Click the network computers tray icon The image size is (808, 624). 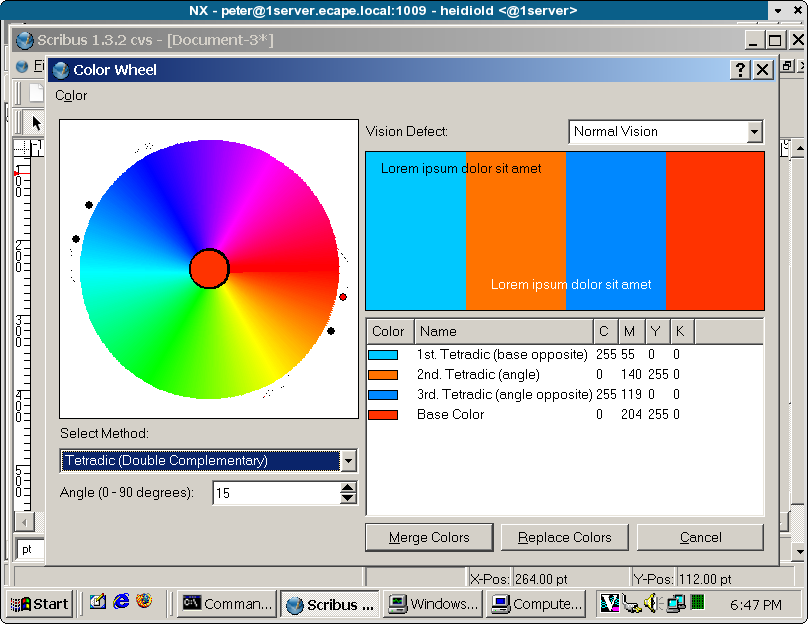(x=675, y=603)
